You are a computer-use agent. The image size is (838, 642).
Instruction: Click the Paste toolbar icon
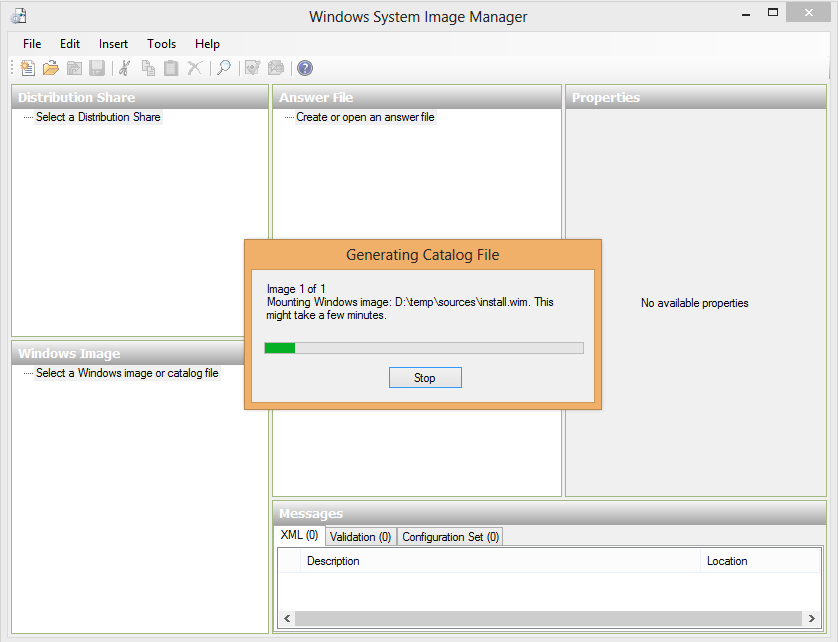pyautogui.click(x=170, y=68)
